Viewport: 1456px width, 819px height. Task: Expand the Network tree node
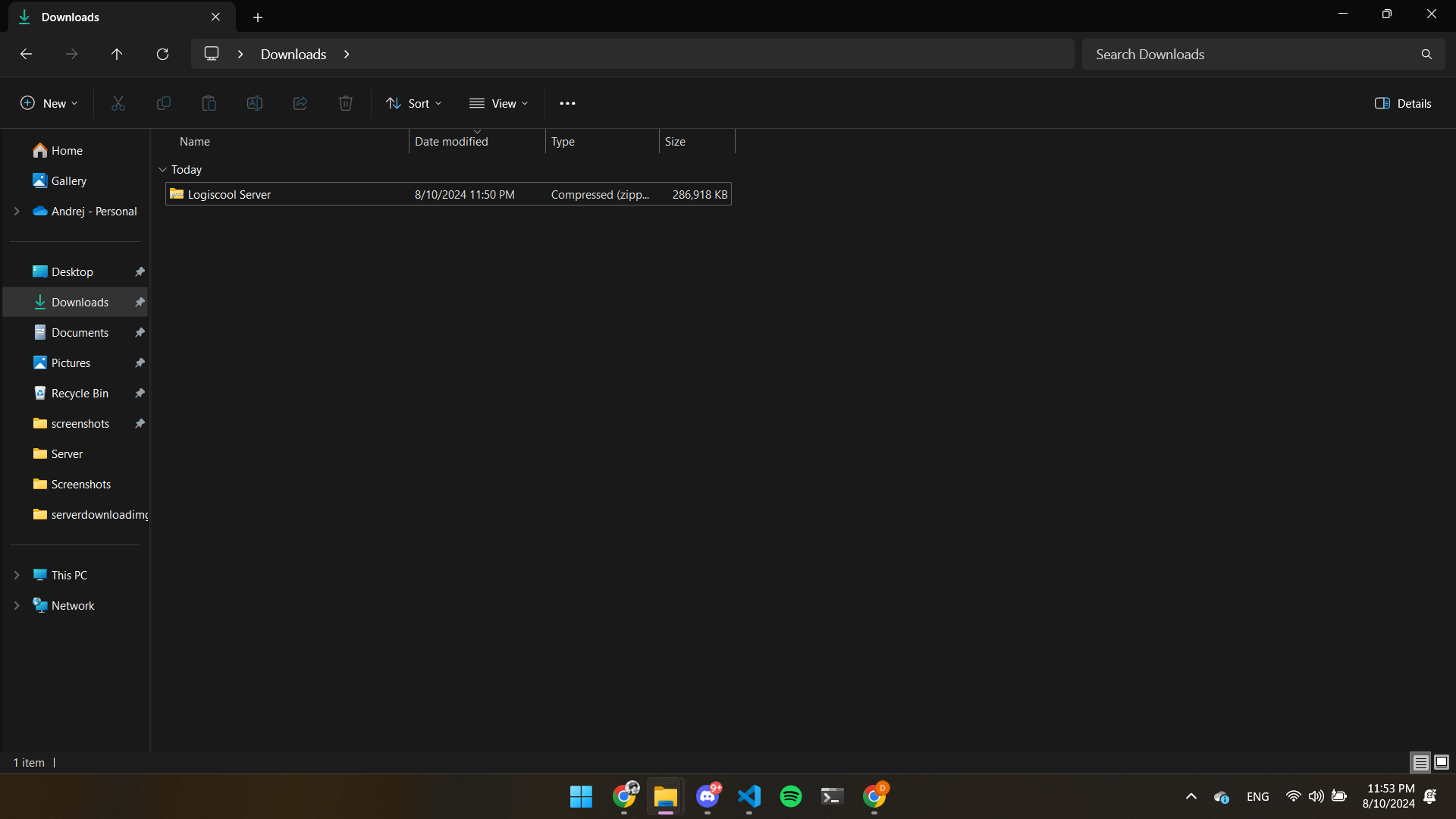[17, 606]
